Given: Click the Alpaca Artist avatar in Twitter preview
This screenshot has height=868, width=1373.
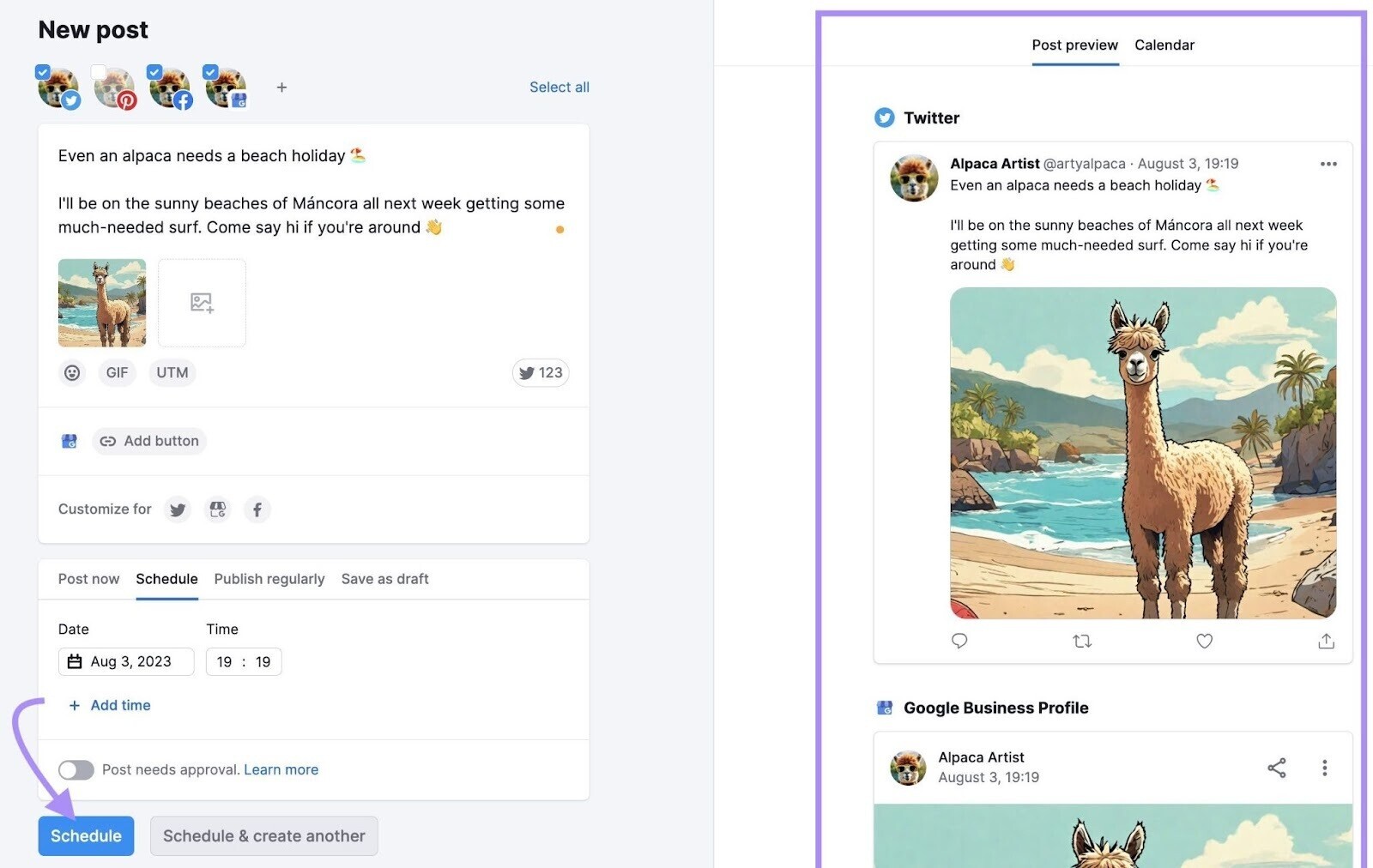Looking at the screenshot, I should pyautogui.click(x=914, y=178).
